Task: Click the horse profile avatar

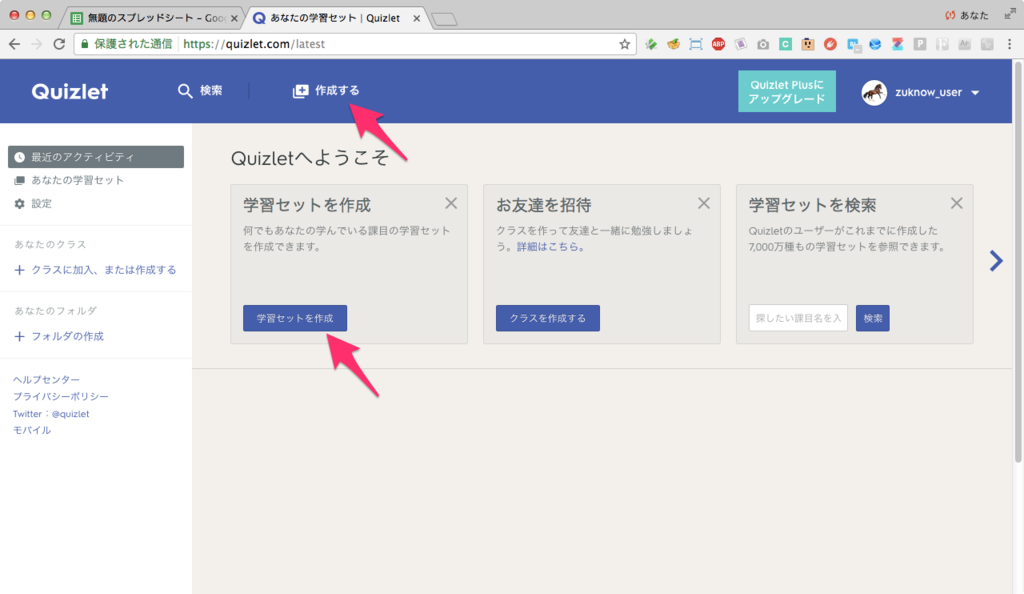Action: (x=874, y=93)
